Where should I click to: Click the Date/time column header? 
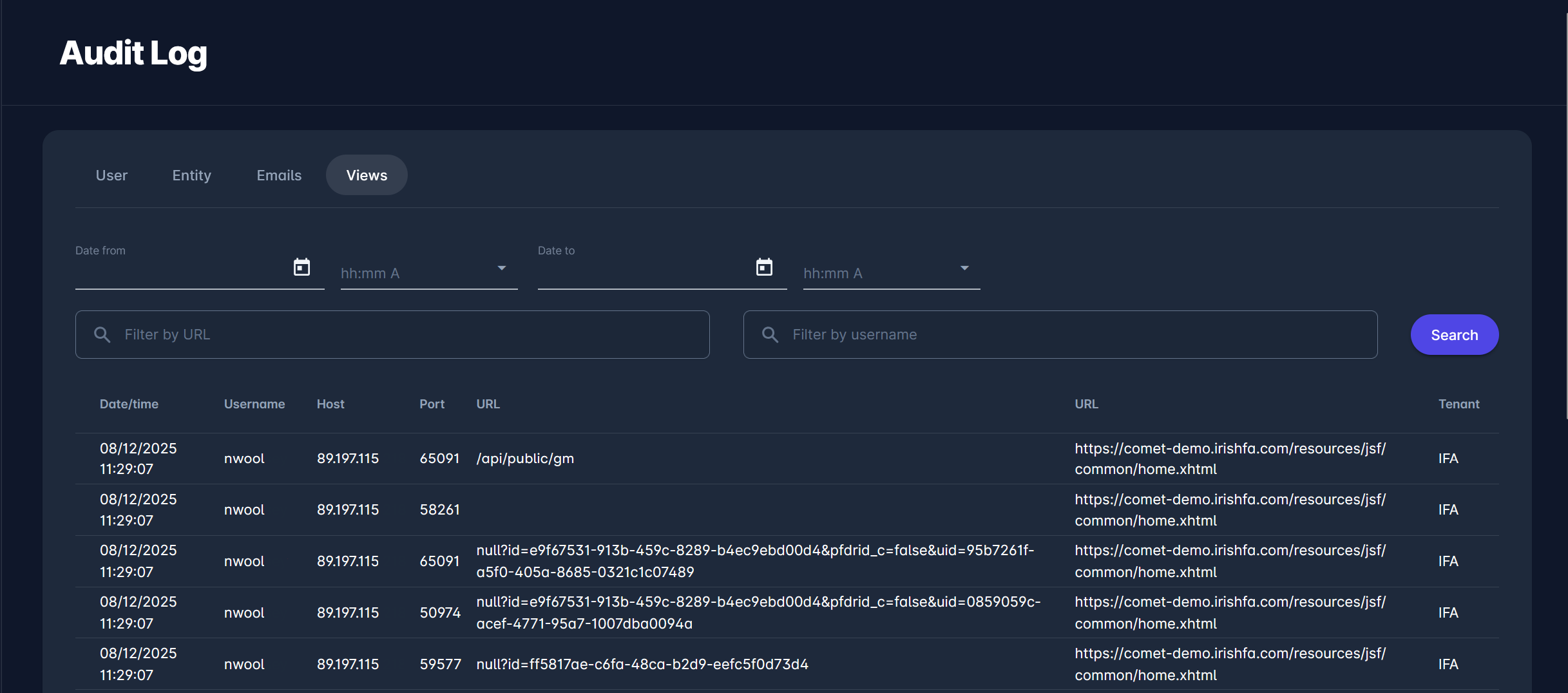coord(129,404)
